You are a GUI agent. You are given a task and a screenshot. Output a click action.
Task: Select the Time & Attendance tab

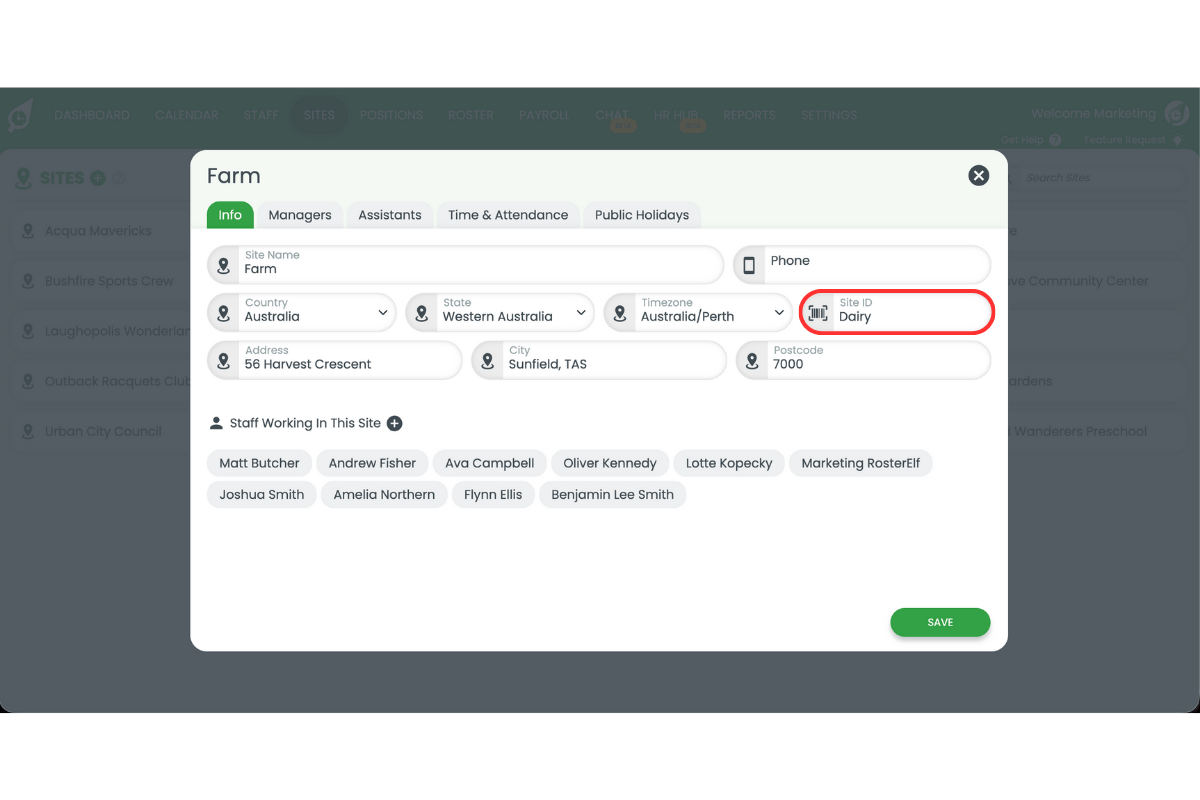[x=507, y=214]
